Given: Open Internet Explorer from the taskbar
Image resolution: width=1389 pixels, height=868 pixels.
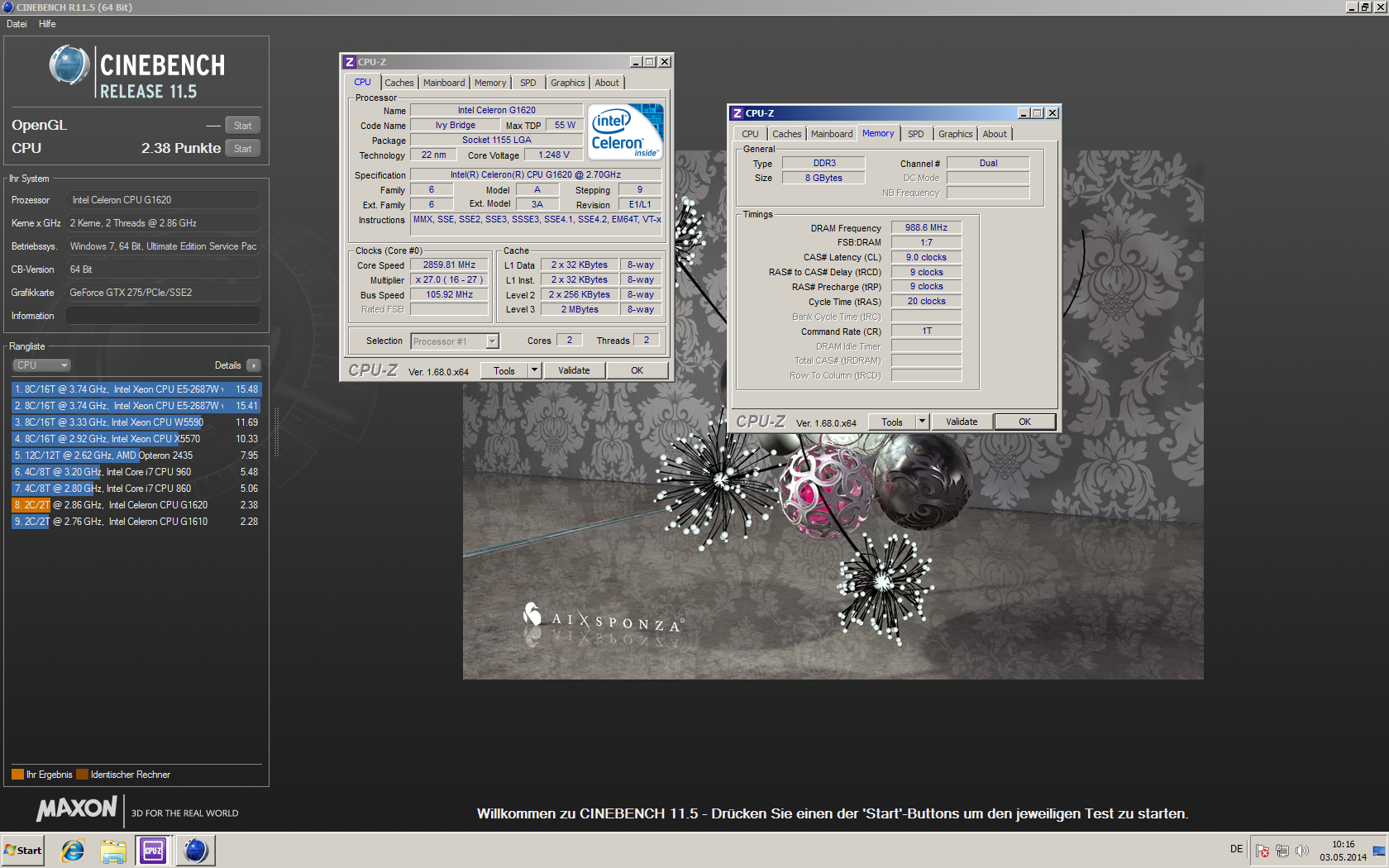Looking at the screenshot, I should (73, 850).
